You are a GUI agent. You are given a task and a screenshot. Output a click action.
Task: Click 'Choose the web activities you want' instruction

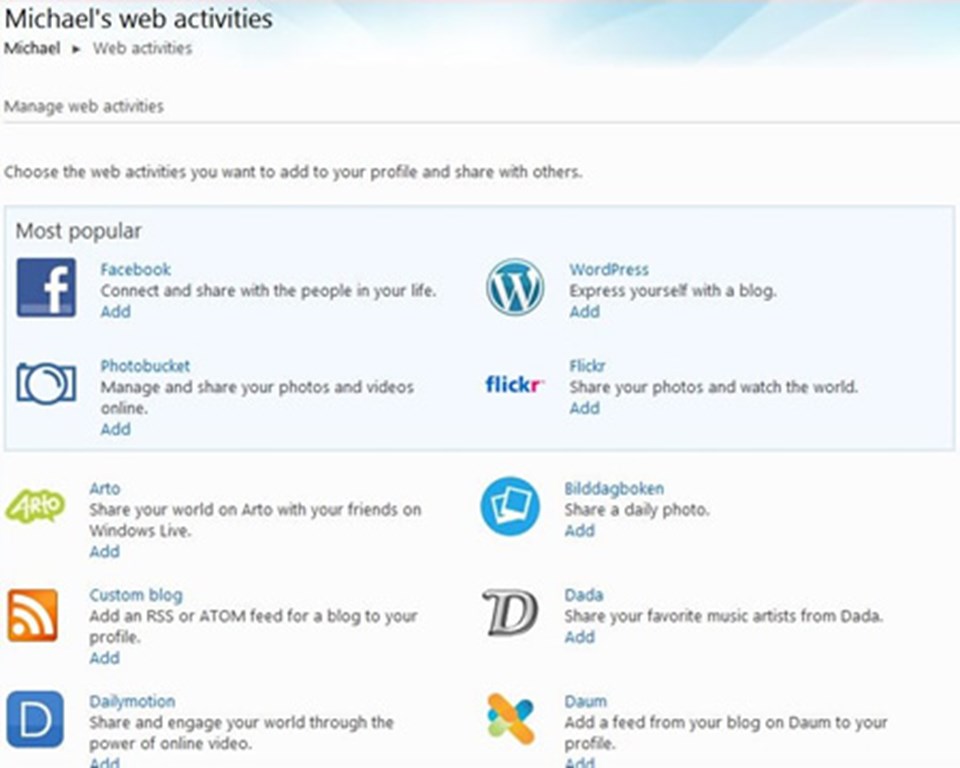[x=293, y=172]
